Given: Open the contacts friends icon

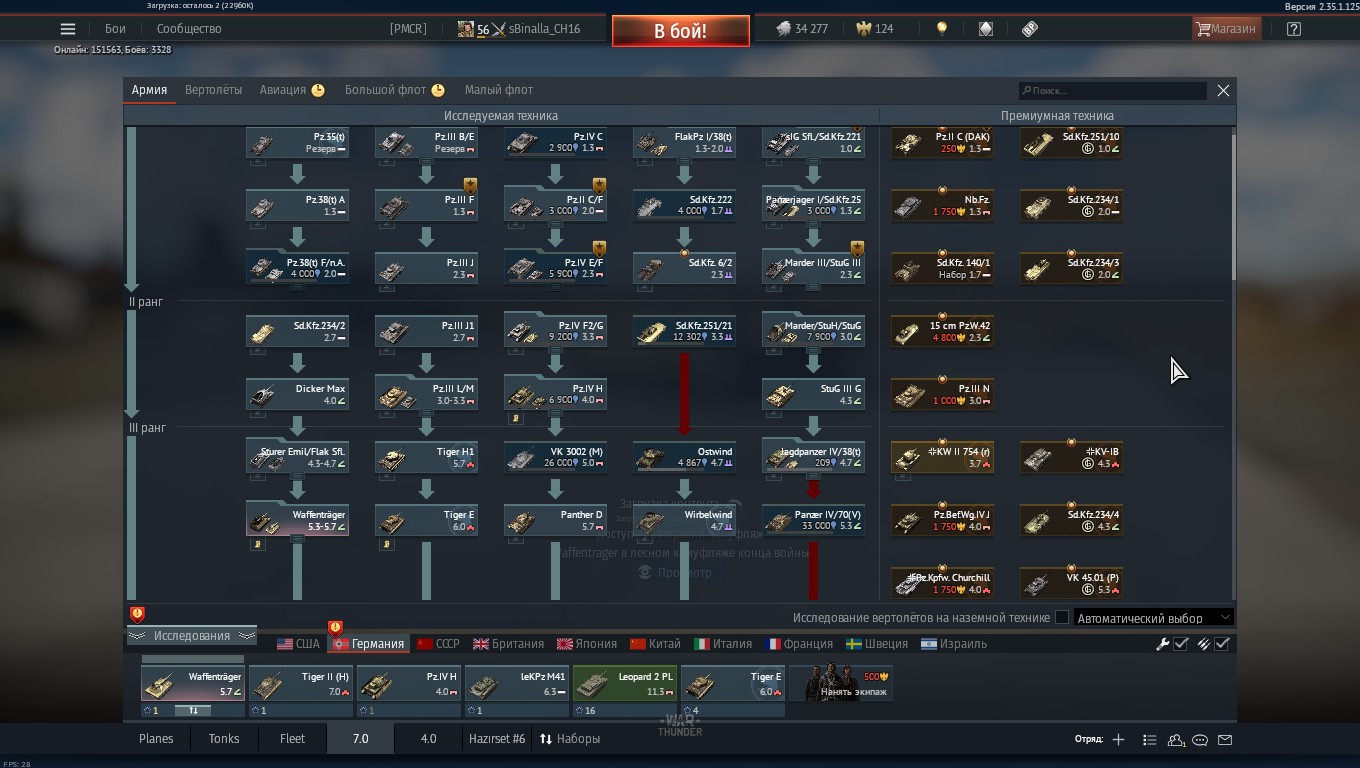Looking at the screenshot, I should pos(1176,739).
